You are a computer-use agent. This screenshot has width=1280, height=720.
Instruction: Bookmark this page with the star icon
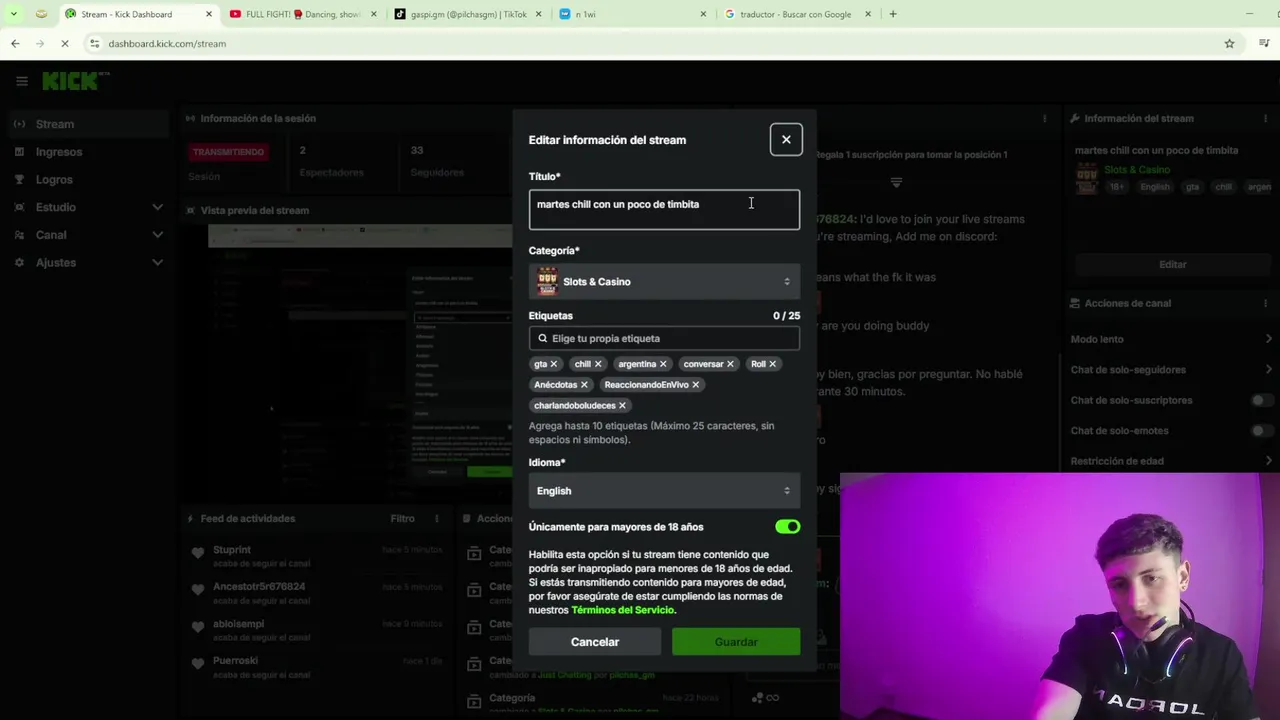(1230, 43)
